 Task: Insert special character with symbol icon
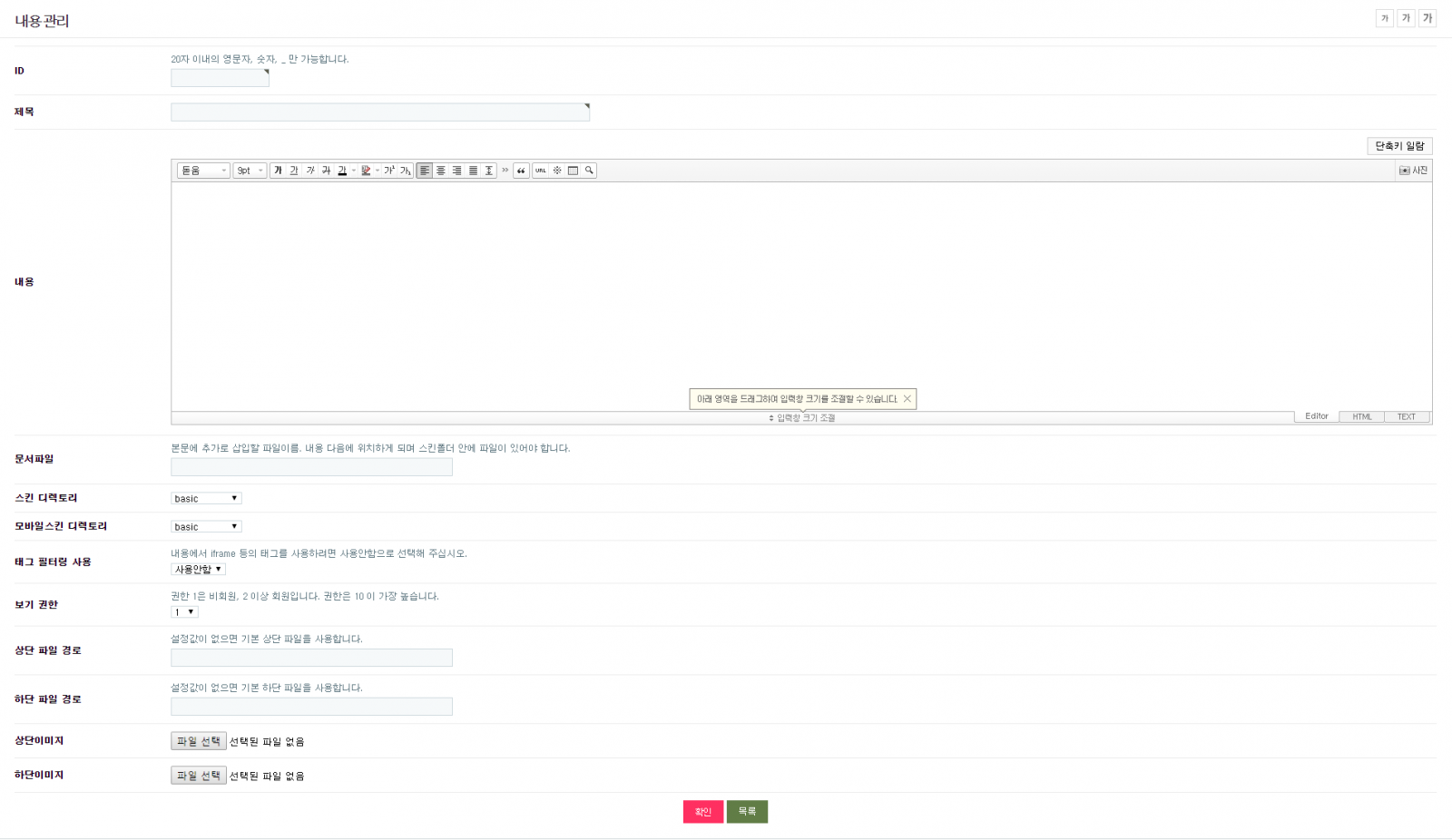coord(557,171)
